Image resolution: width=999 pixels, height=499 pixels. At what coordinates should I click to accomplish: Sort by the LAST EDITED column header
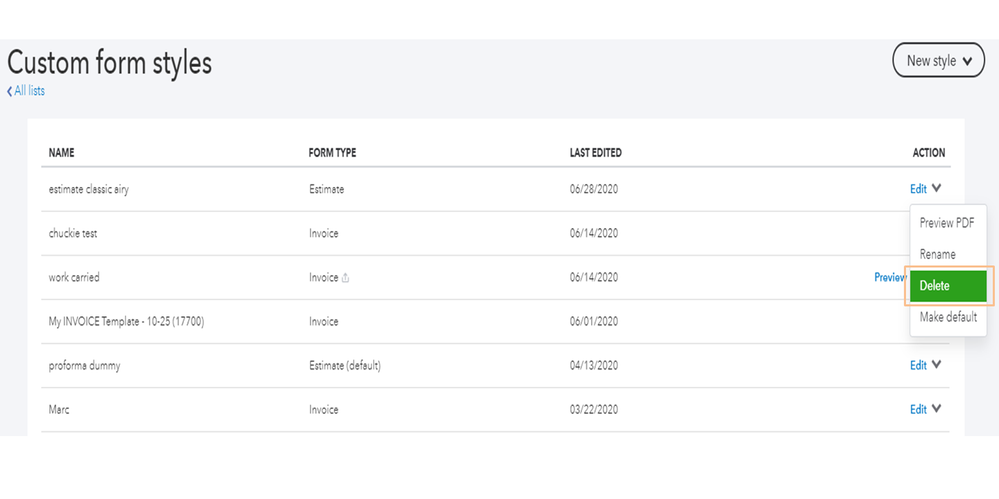(x=595, y=153)
